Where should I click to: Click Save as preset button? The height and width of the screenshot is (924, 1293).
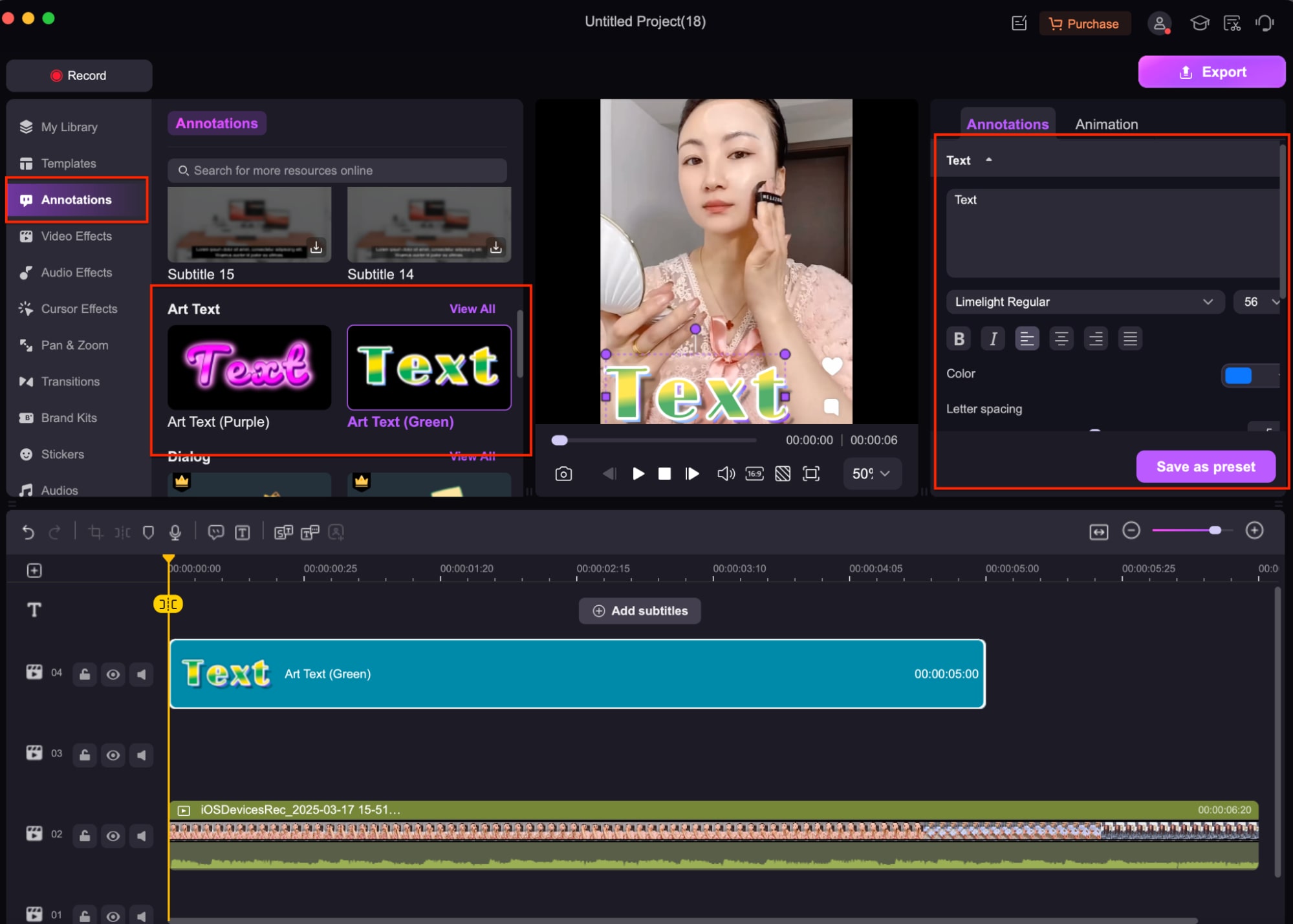tap(1205, 467)
